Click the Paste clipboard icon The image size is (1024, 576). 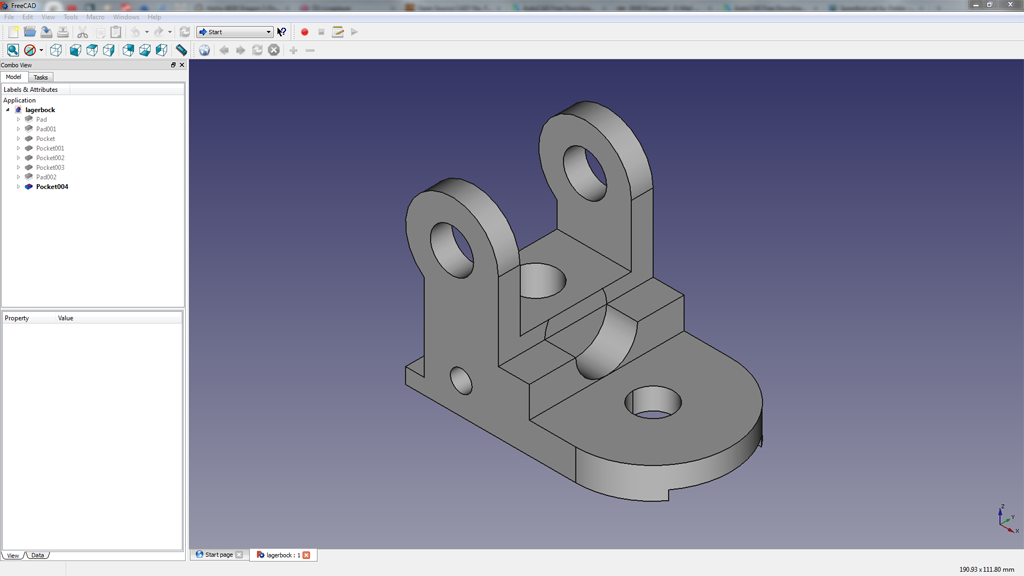116,32
